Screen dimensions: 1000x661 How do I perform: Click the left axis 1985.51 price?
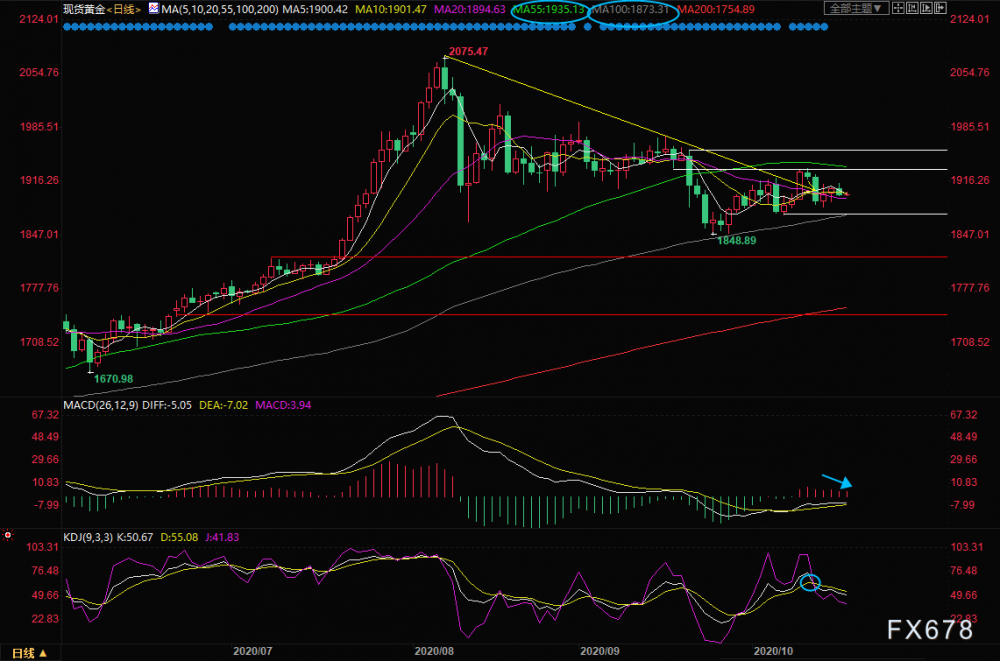click(39, 126)
